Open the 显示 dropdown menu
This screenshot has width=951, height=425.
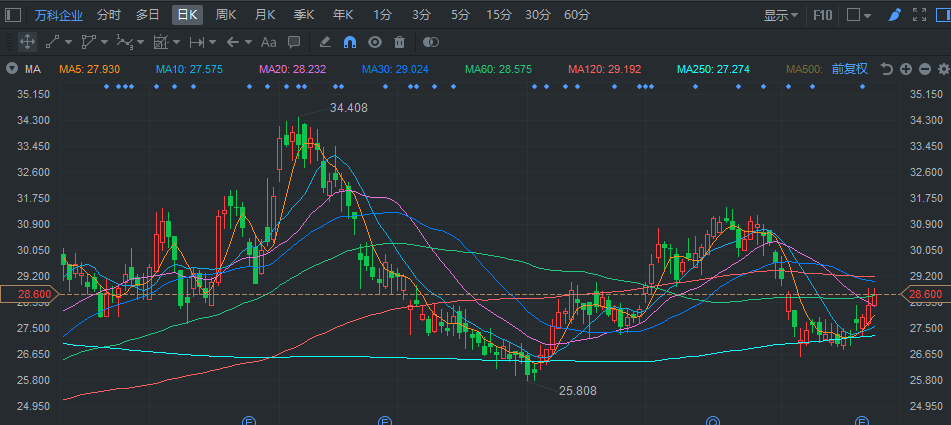781,15
